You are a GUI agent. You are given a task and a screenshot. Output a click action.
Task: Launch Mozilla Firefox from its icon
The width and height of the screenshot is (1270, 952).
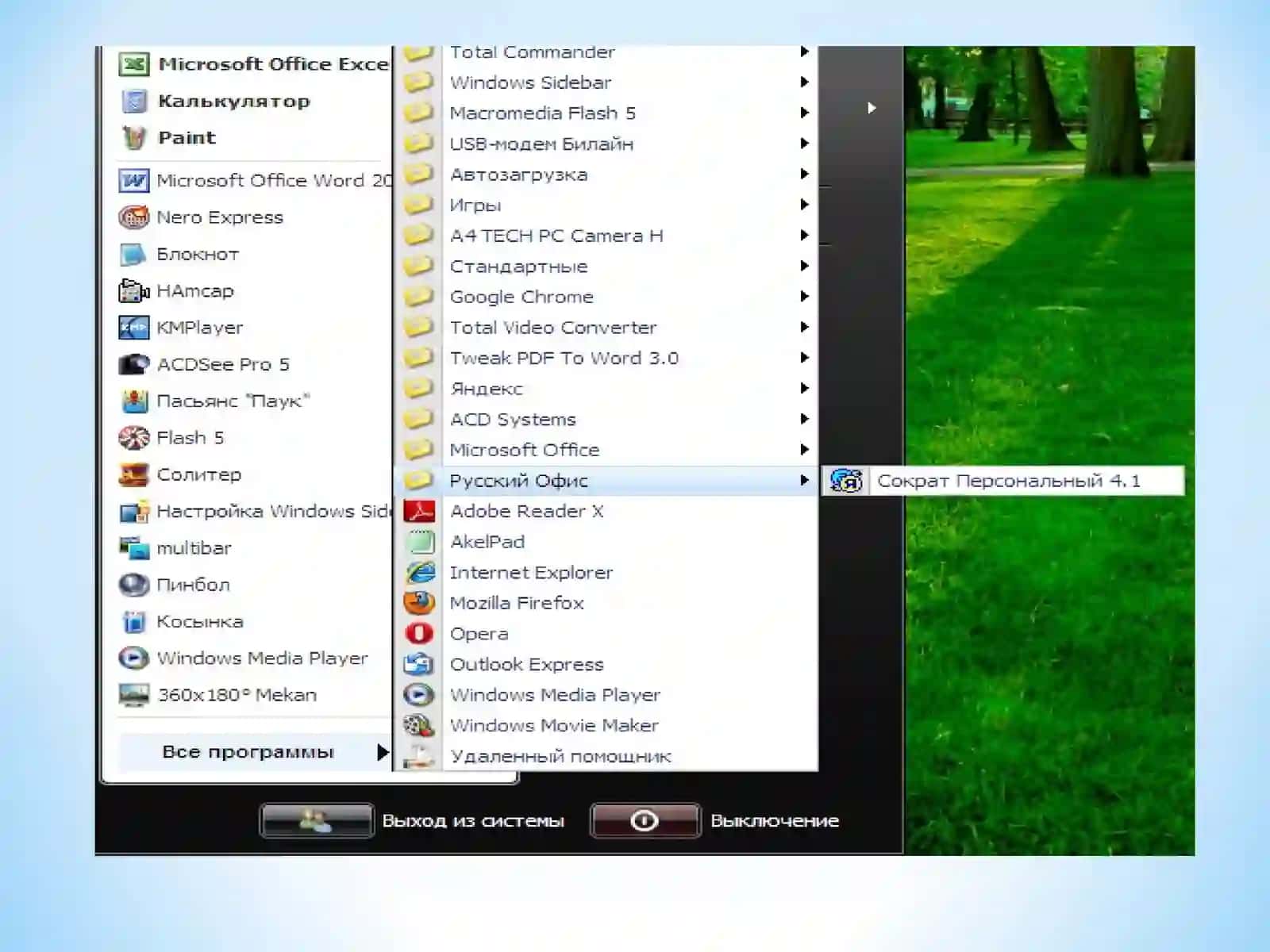[419, 603]
